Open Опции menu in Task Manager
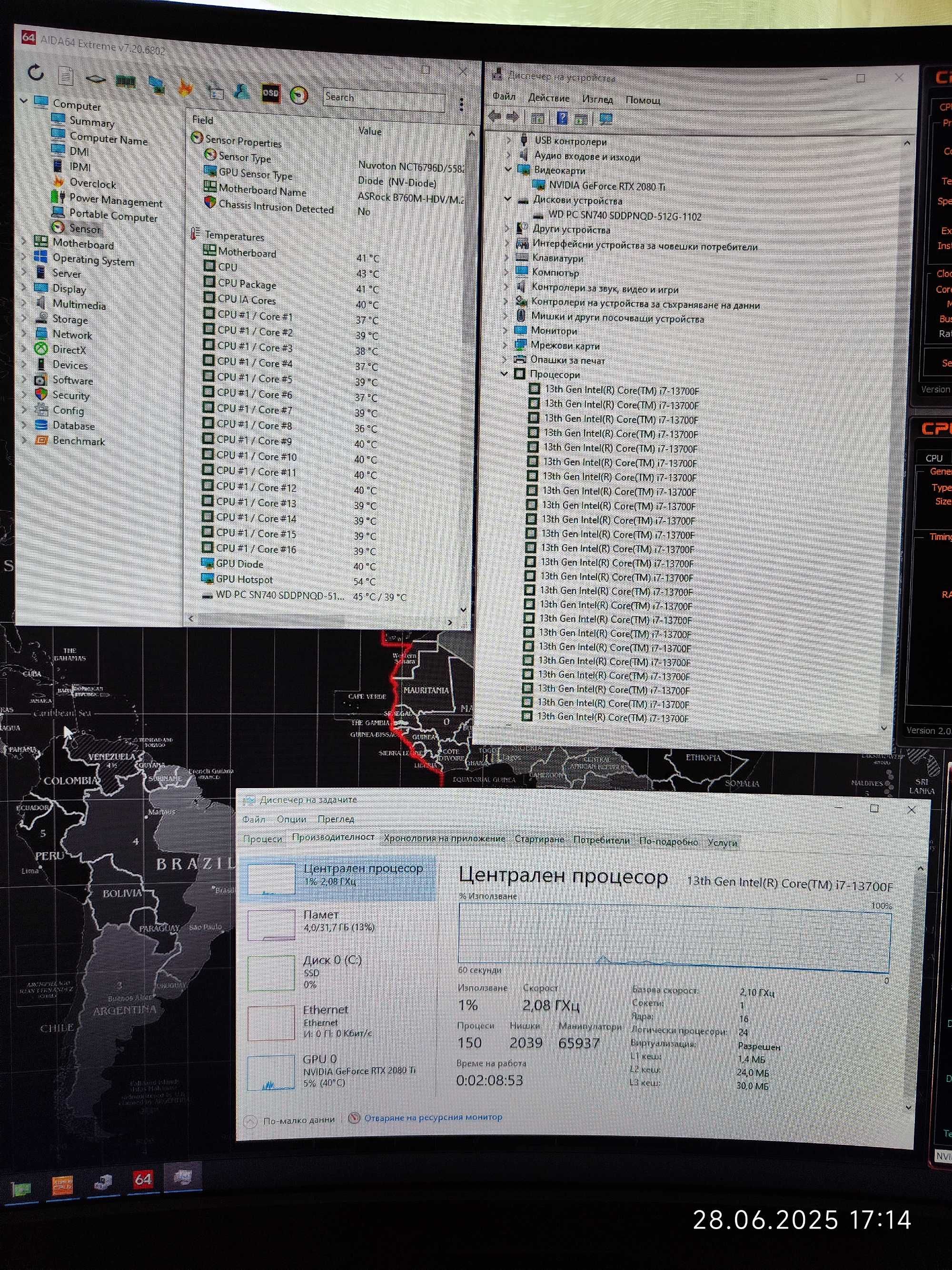The image size is (952, 1270). [x=291, y=819]
